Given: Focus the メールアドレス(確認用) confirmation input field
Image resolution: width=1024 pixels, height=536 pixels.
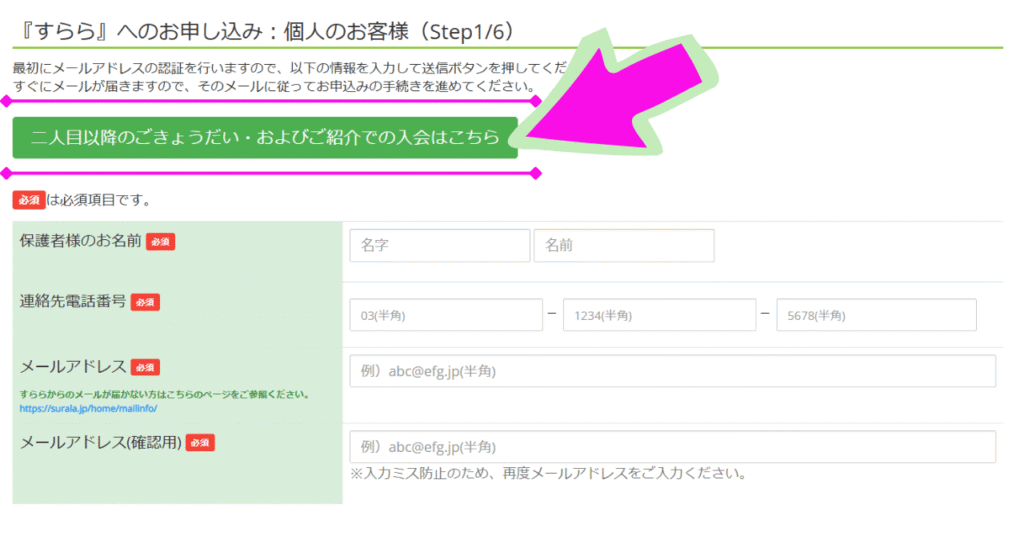Looking at the screenshot, I should (672, 446).
